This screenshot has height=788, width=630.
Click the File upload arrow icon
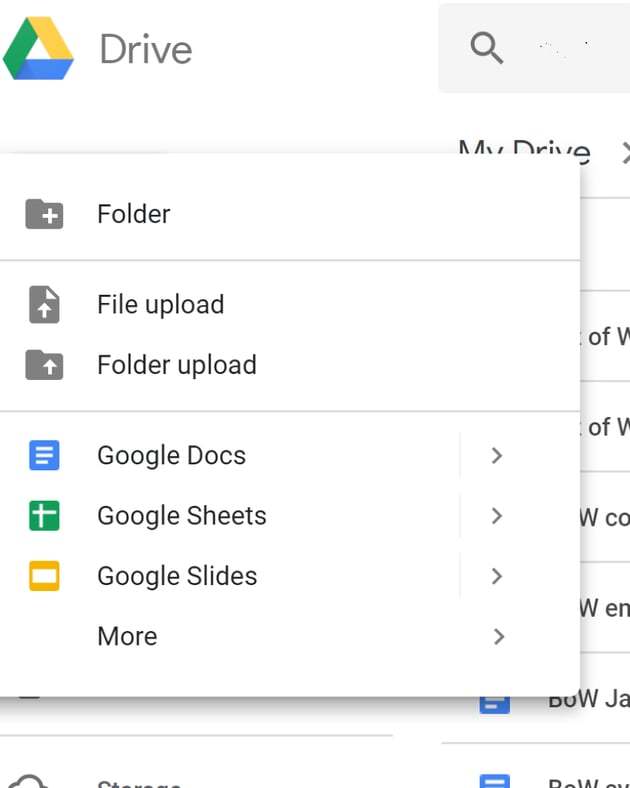tap(44, 305)
